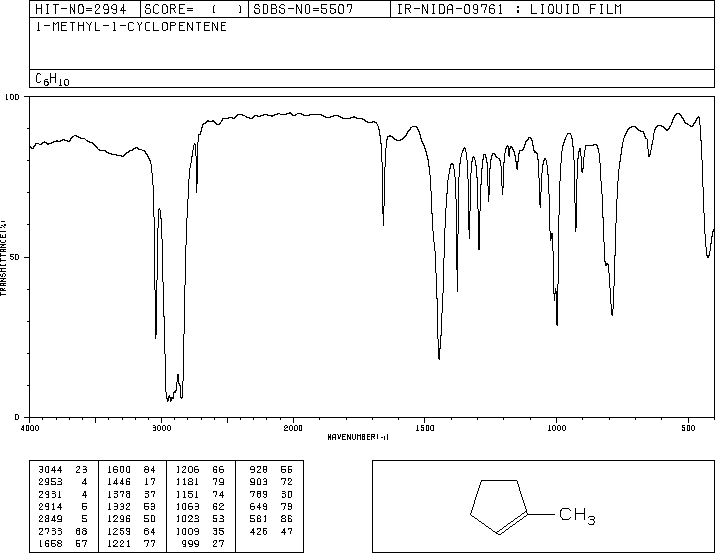This screenshot has width=715, height=553.
Task: Select peak table entry 1600
Action: point(131,470)
